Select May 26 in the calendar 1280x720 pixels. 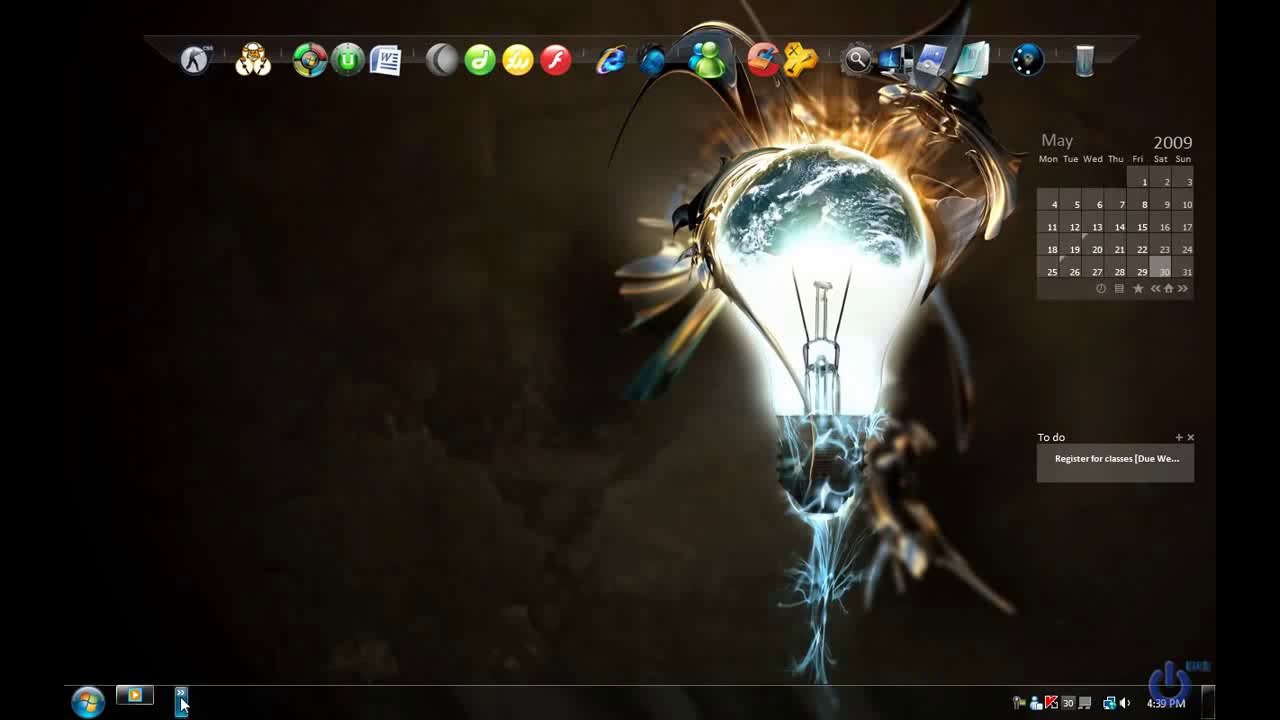coord(1070,267)
